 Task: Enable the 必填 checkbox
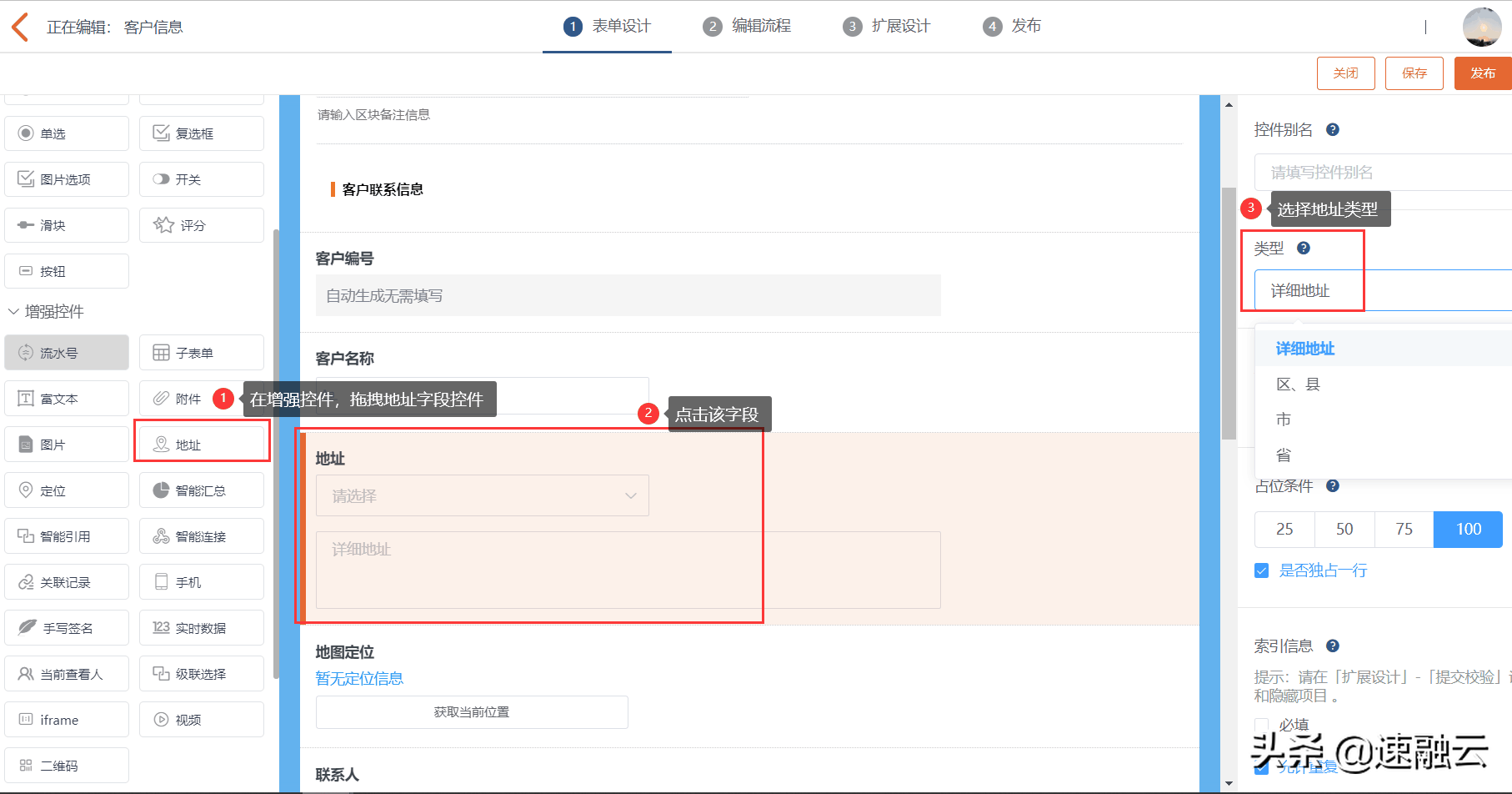click(1262, 725)
